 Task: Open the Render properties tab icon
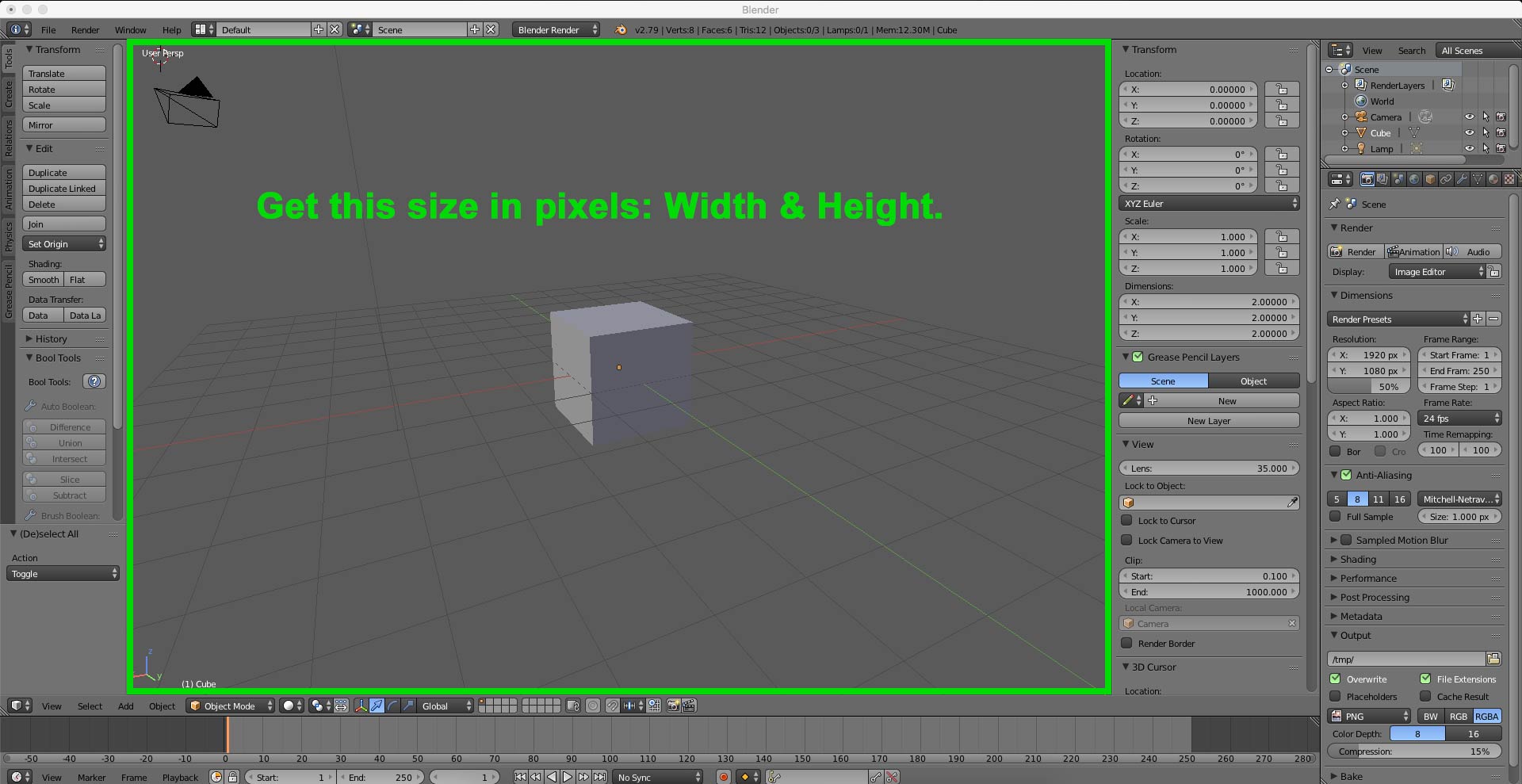pyautogui.click(x=1367, y=178)
